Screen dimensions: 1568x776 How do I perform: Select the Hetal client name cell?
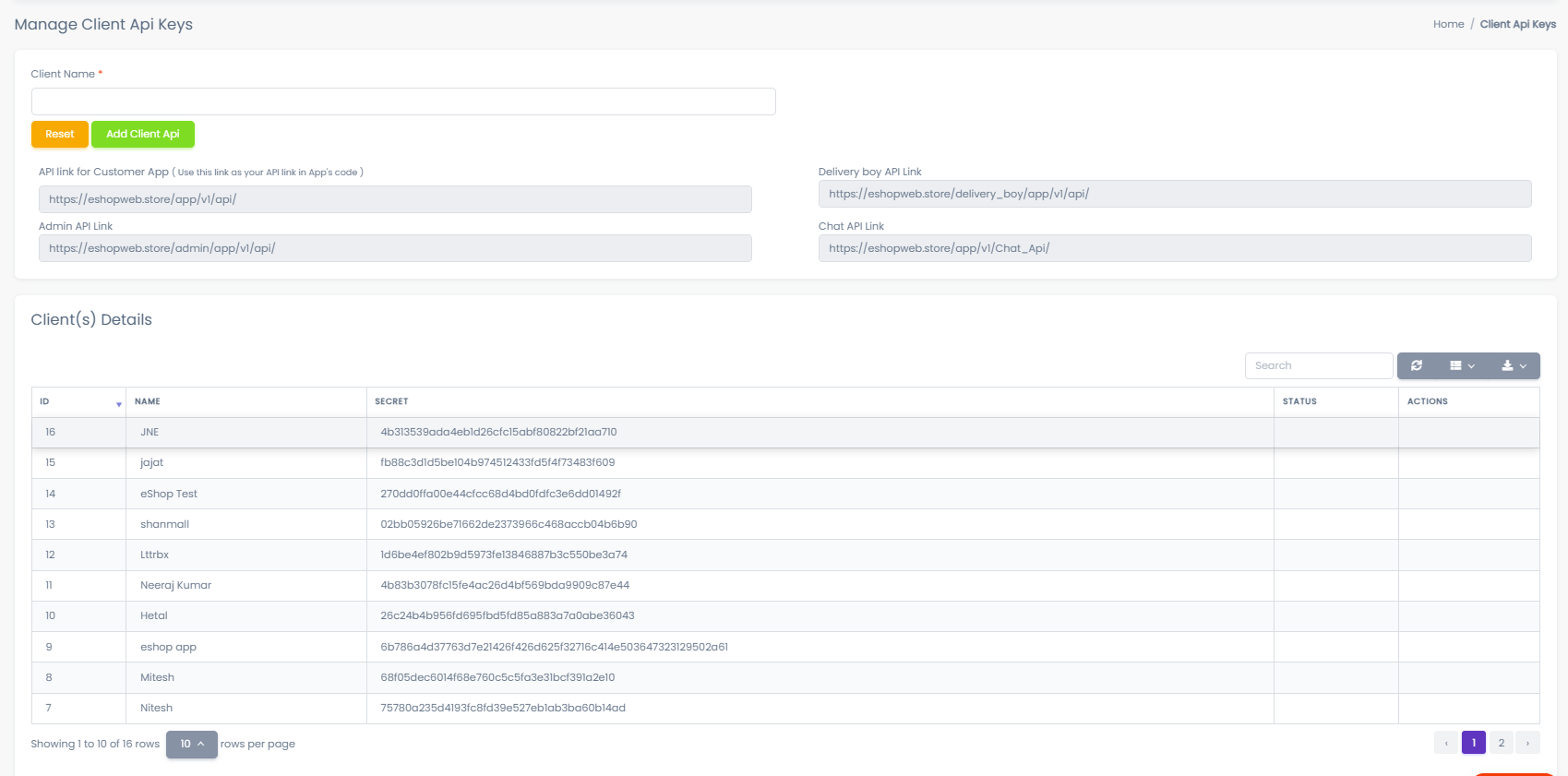point(246,615)
